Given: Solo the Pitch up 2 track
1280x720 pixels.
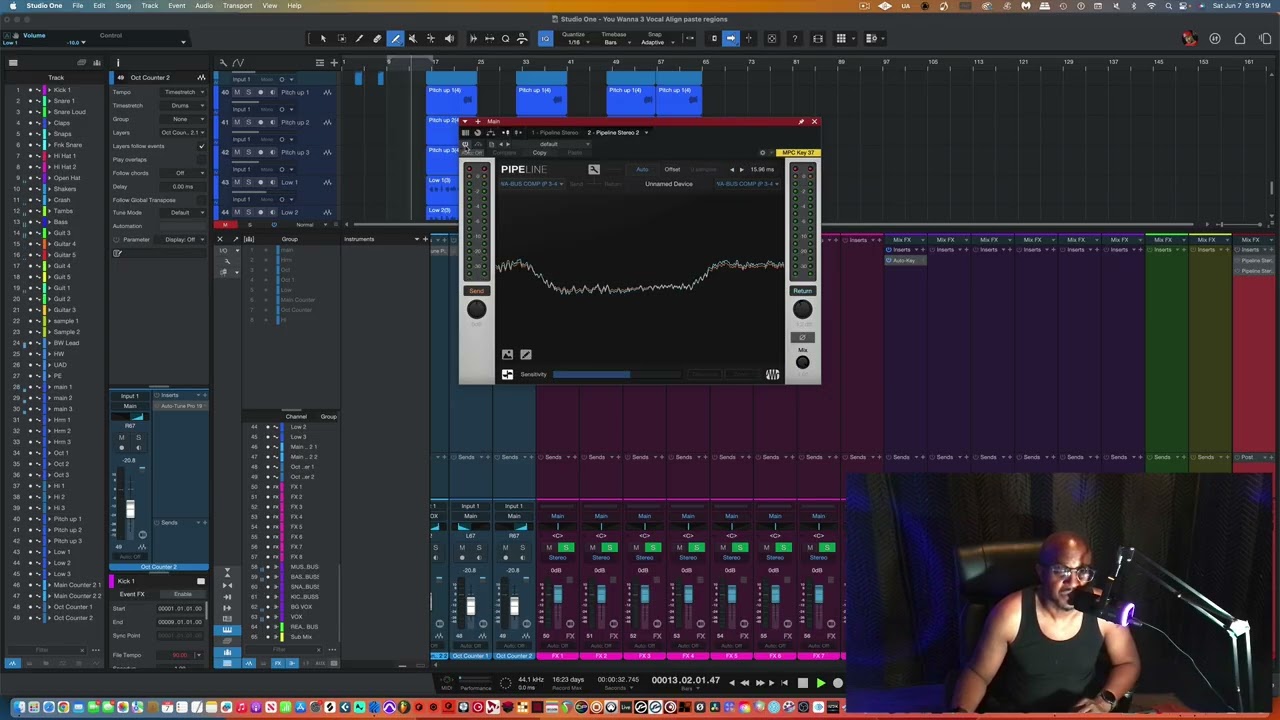Looking at the screenshot, I should [248, 123].
